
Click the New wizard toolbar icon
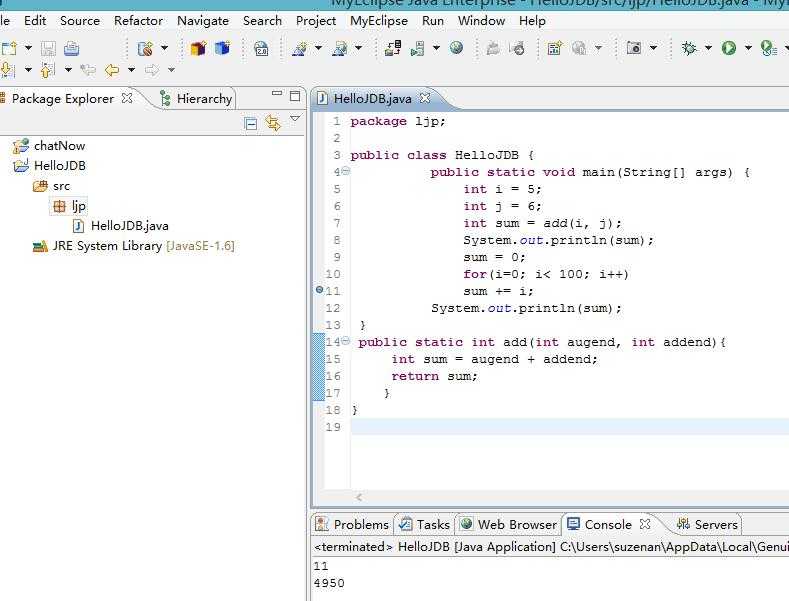click(9, 48)
